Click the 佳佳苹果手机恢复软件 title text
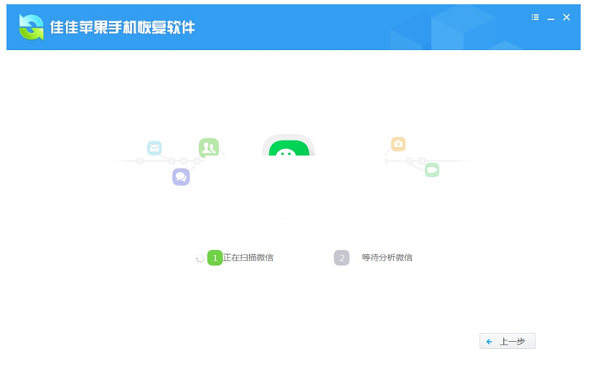 point(122,27)
